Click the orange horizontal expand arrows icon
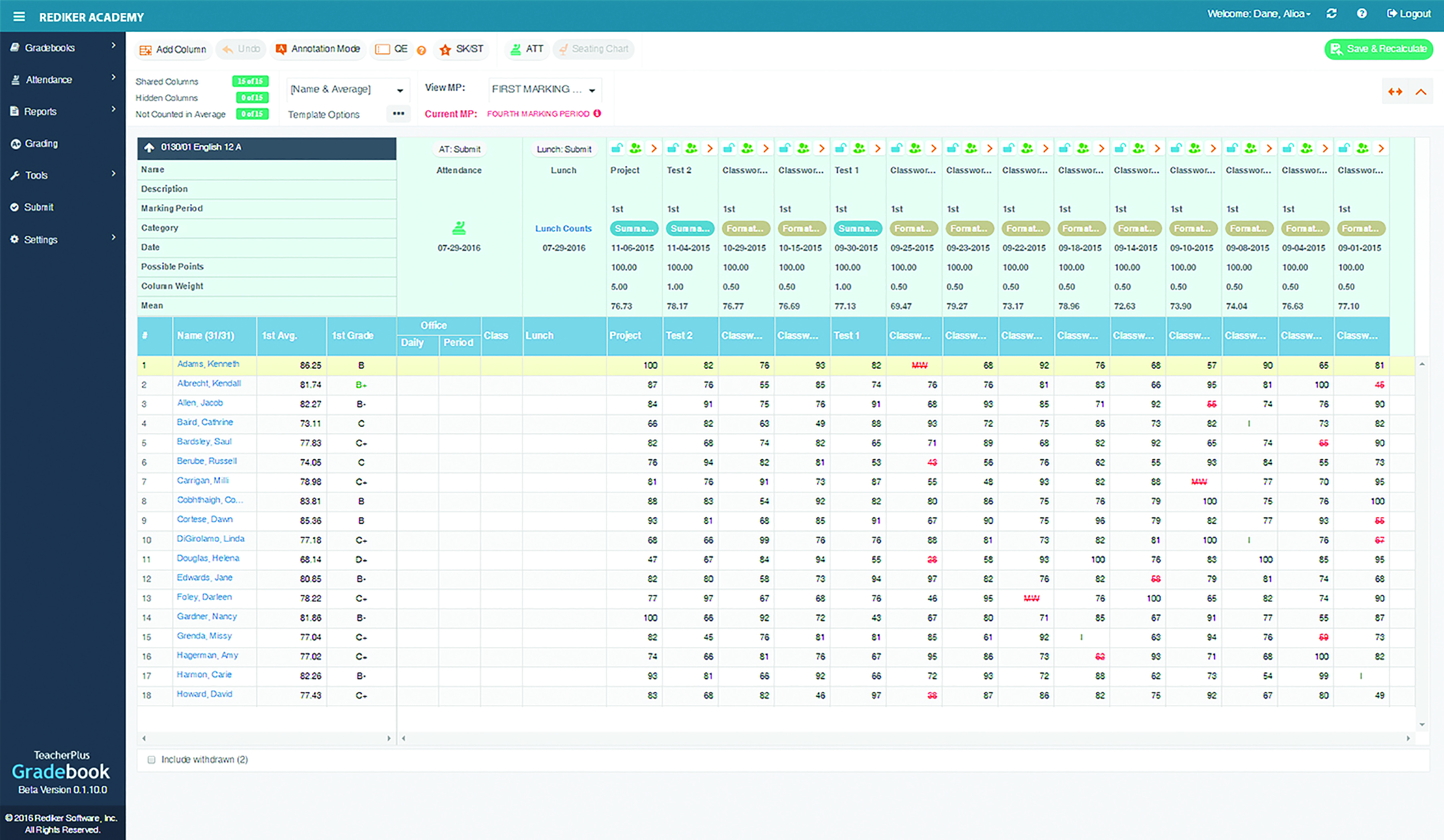 tap(1395, 92)
